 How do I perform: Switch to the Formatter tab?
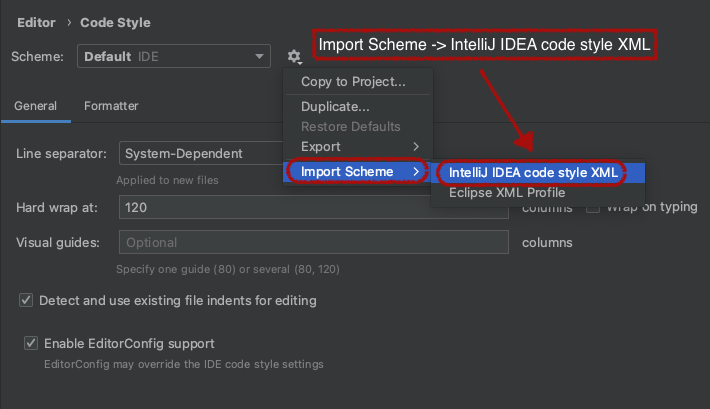(x=111, y=105)
